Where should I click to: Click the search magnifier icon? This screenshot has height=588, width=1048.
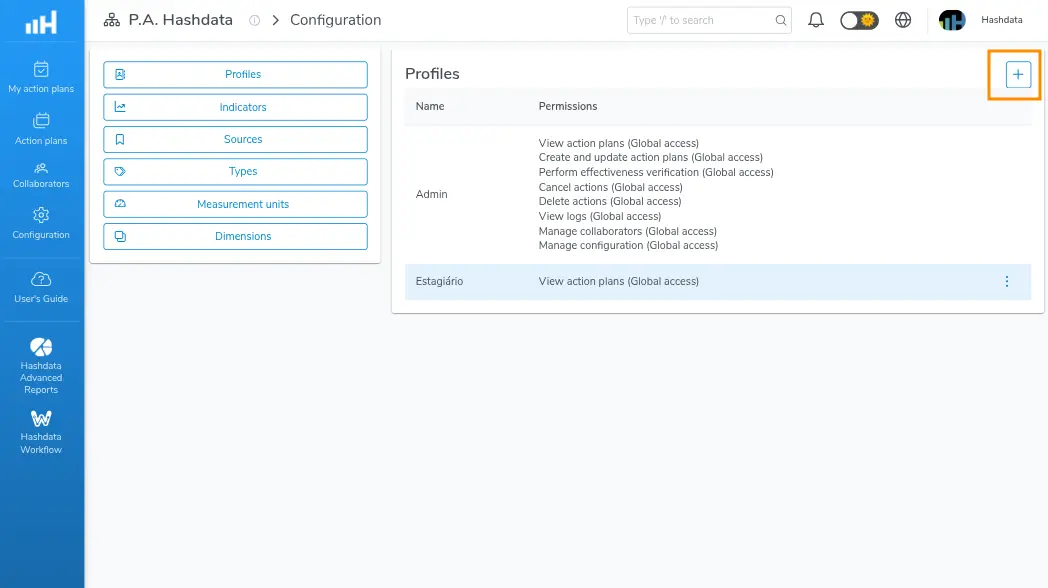point(781,20)
